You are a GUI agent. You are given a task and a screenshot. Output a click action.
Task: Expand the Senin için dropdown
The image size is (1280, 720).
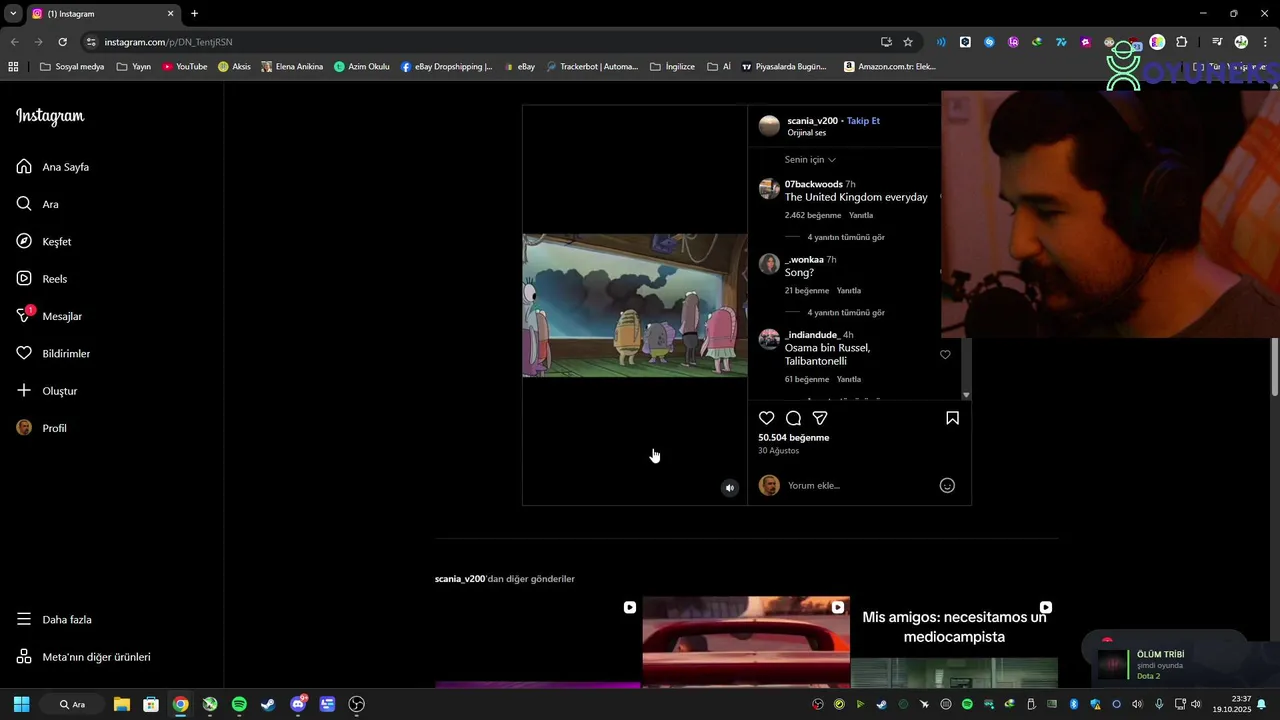point(810,159)
